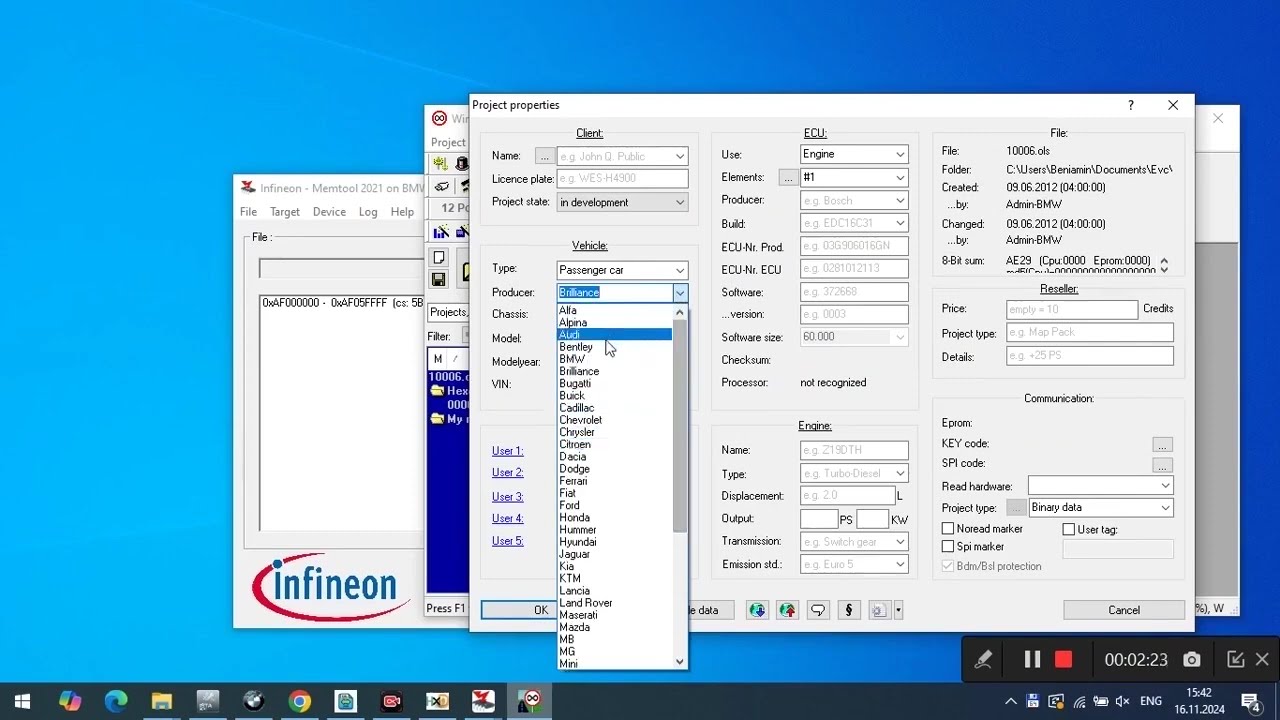Click the KEY code browse button
The image size is (1280, 720).
pos(1161,444)
